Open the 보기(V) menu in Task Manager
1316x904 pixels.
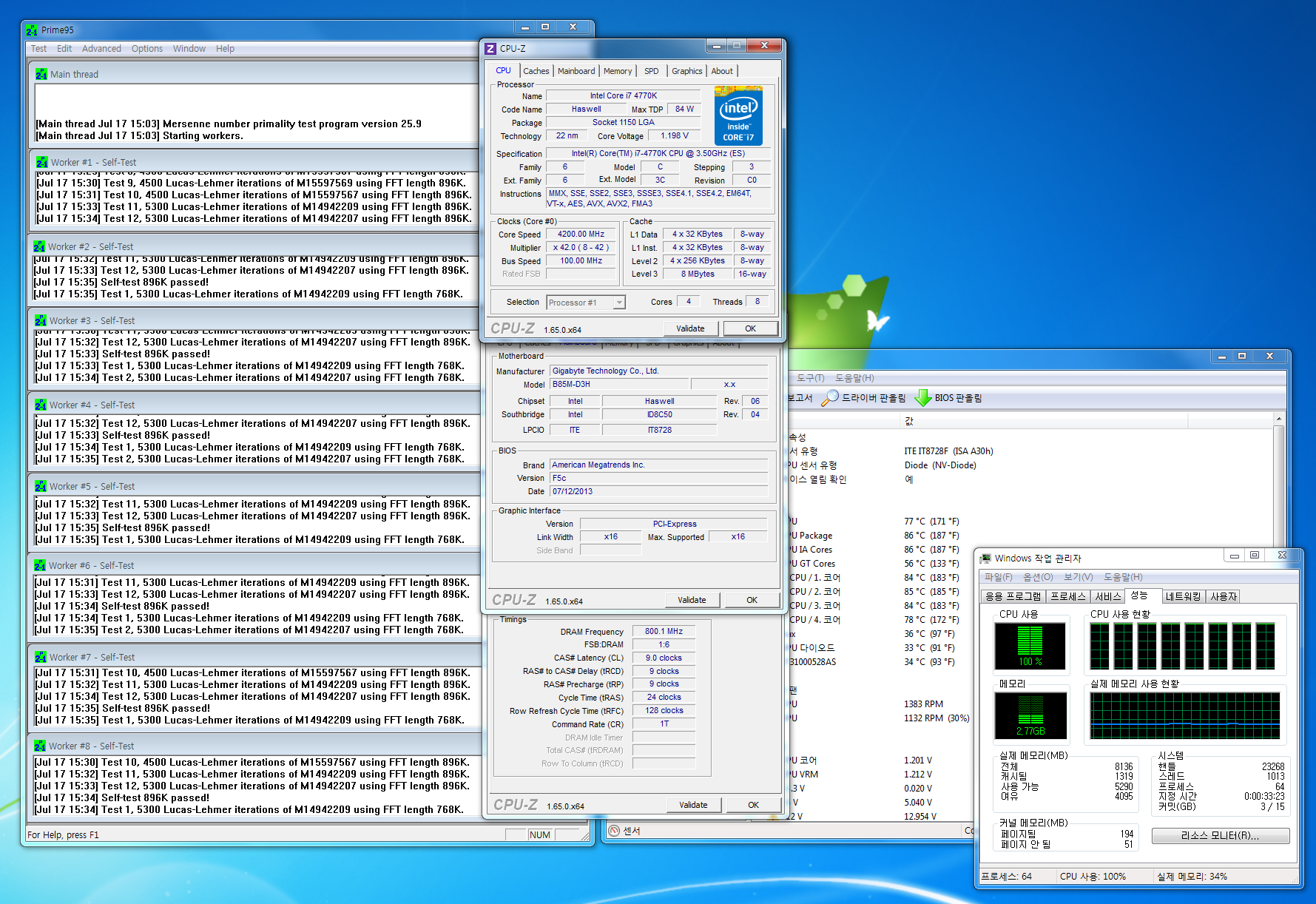[x=1078, y=577]
